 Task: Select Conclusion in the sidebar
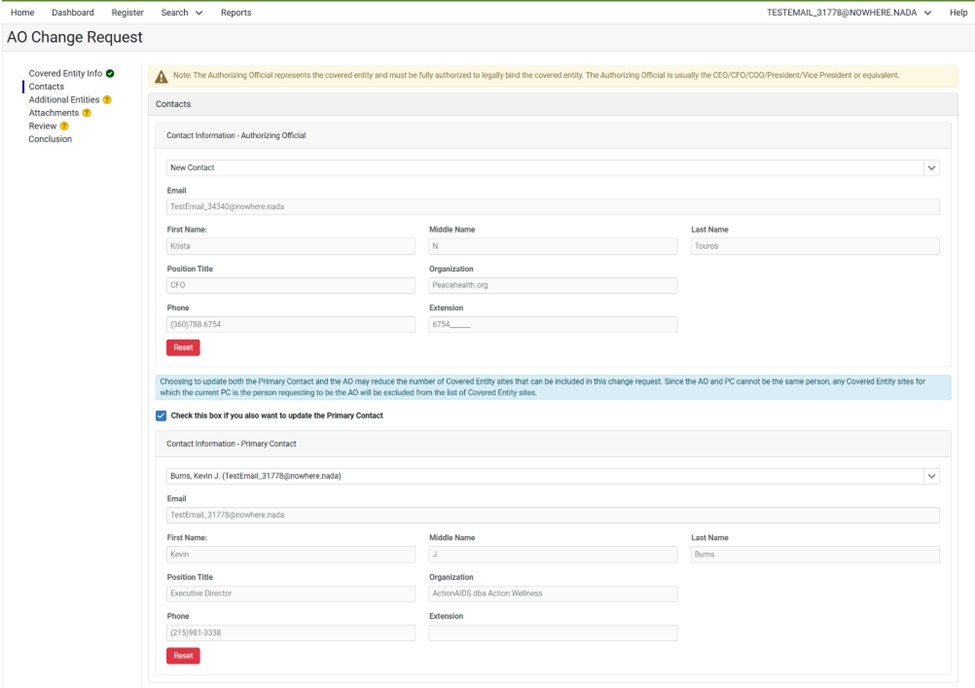tap(50, 139)
